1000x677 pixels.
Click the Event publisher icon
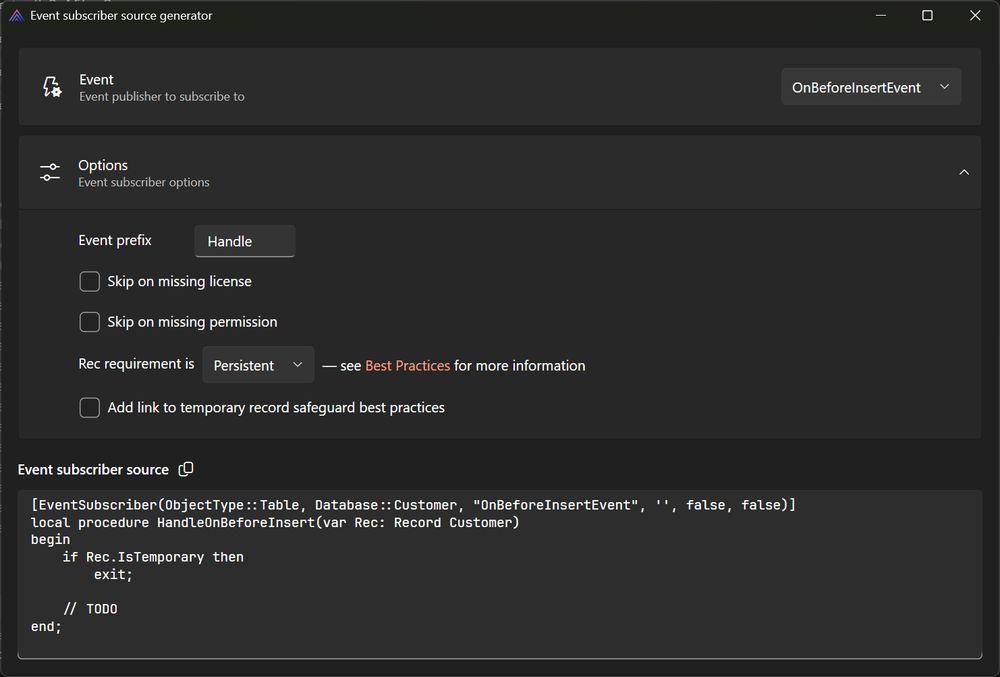tap(52, 87)
